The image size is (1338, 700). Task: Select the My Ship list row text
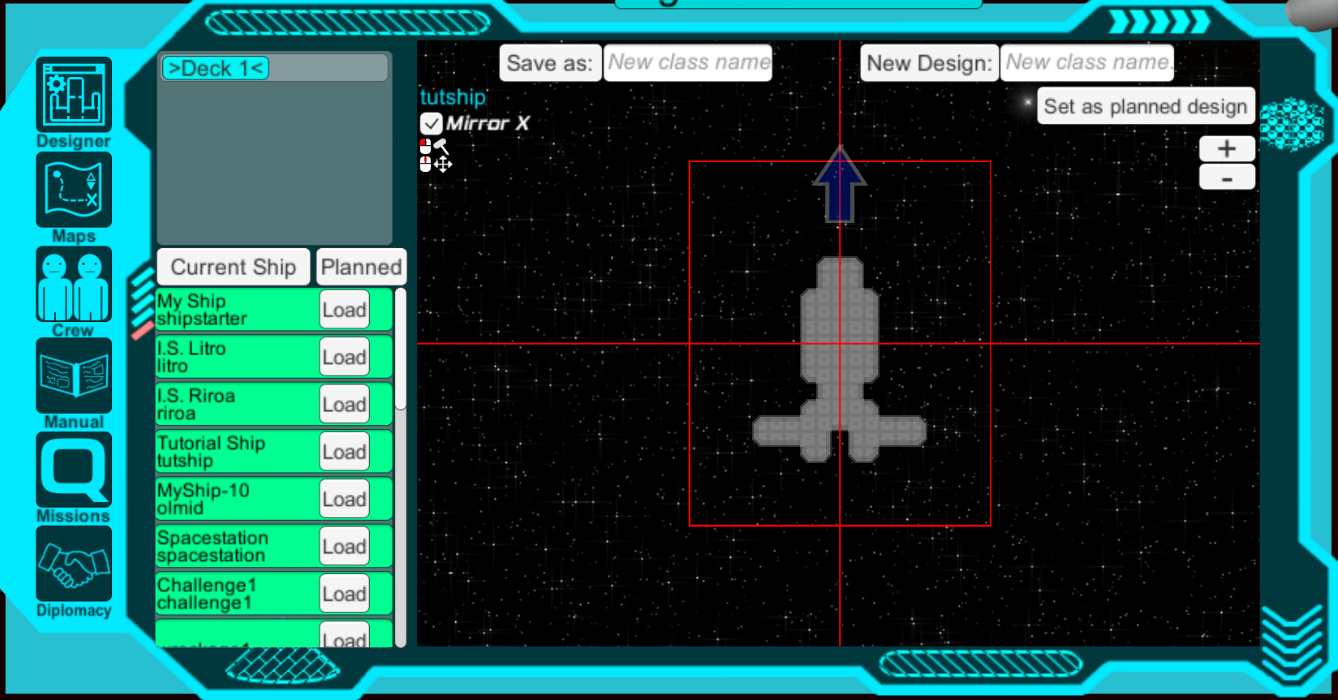click(201, 310)
